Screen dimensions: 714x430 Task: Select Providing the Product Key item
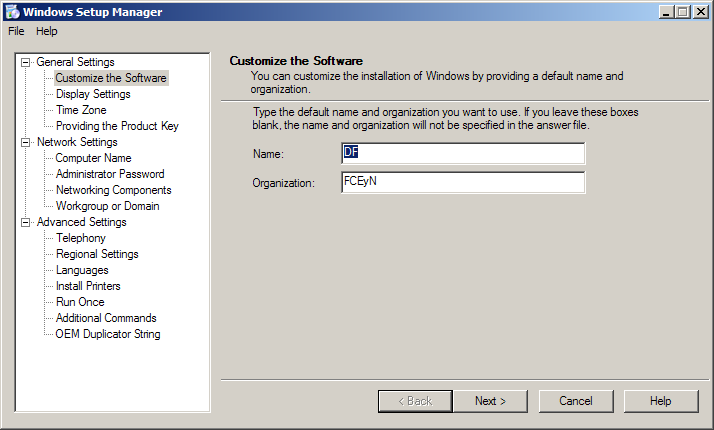(117, 126)
